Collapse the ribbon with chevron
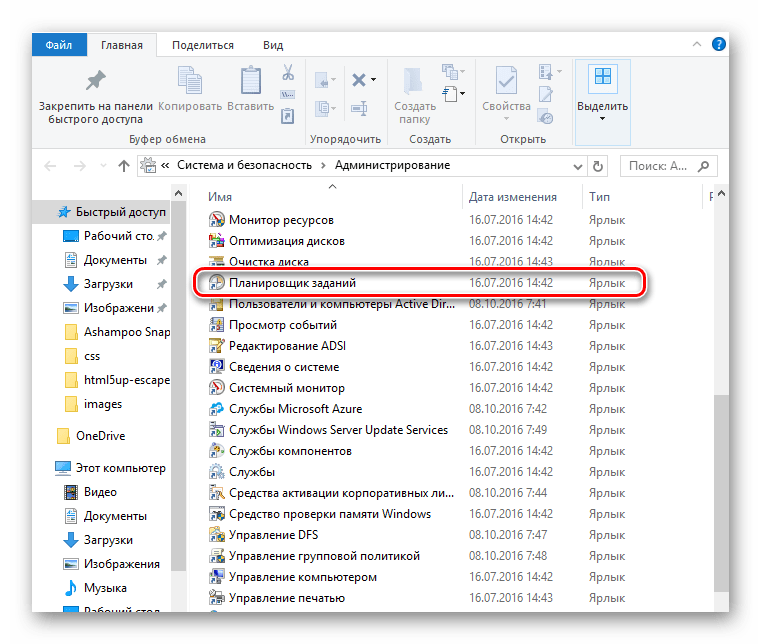 click(x=697, y=44)
